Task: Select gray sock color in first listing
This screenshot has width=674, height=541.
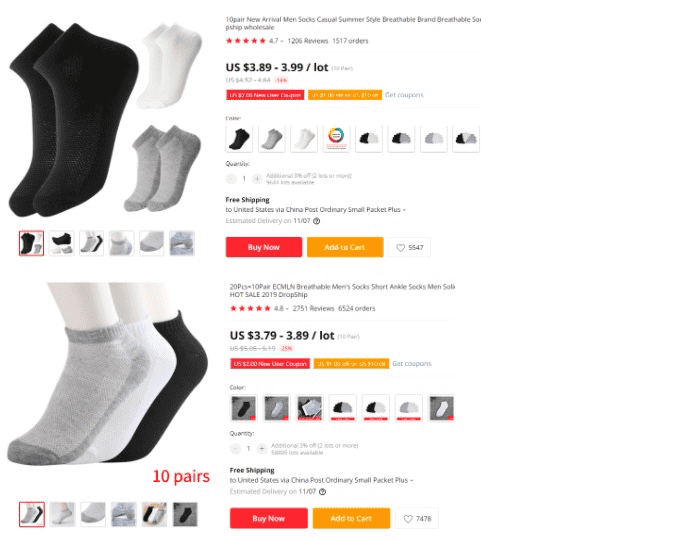Action: click(x=272, y=139)
